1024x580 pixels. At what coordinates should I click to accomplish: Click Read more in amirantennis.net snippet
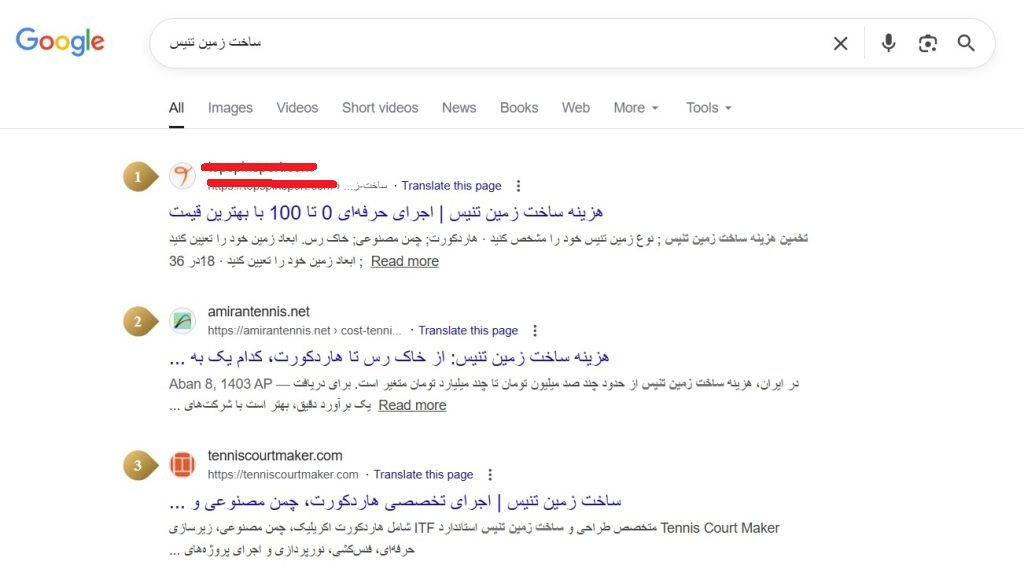pyautogui.click(x=412, y=405)
